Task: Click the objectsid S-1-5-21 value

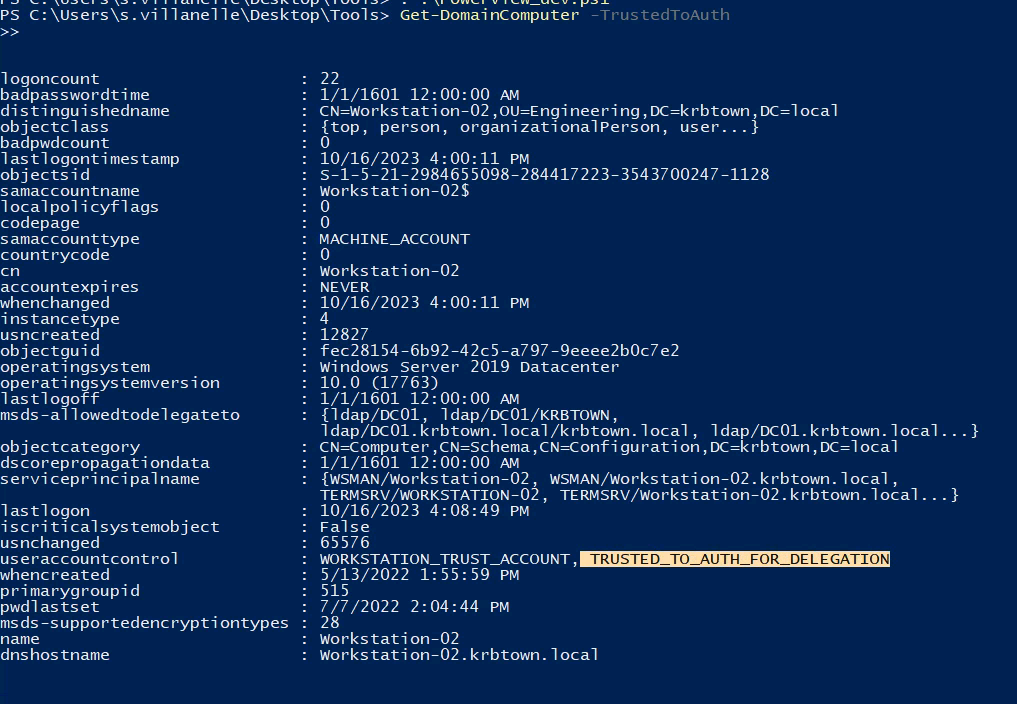Action: tap(544, 175)
